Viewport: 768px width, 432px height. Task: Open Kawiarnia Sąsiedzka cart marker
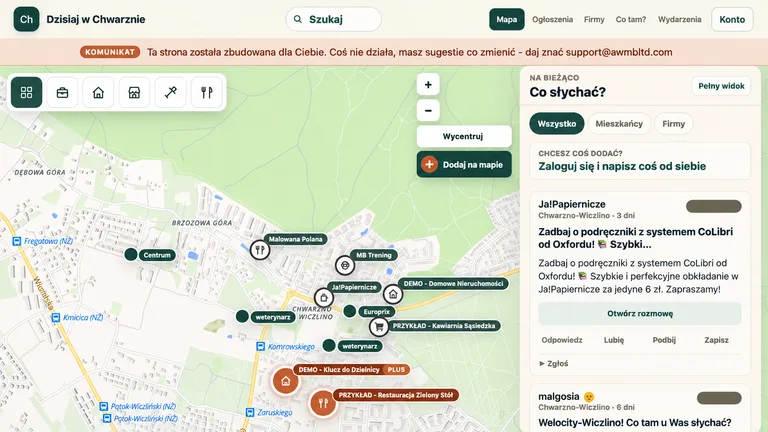(x=379, y=327)
